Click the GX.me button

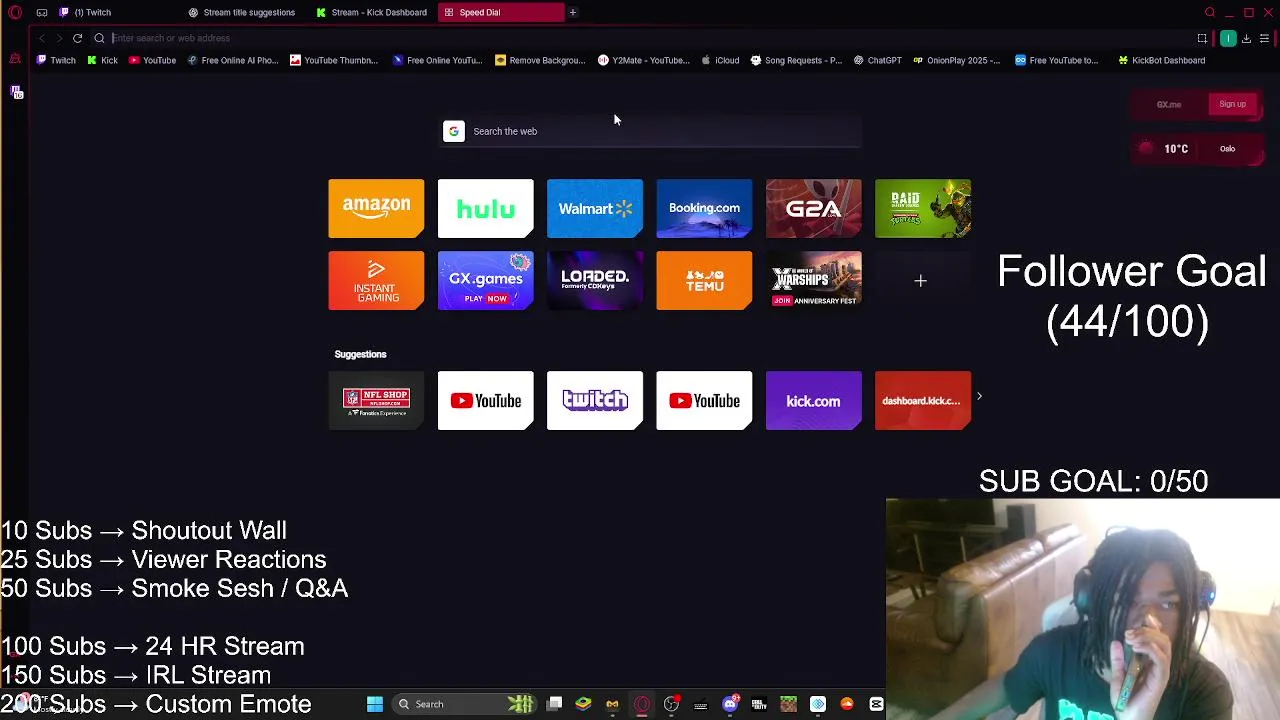point(1168,104)
